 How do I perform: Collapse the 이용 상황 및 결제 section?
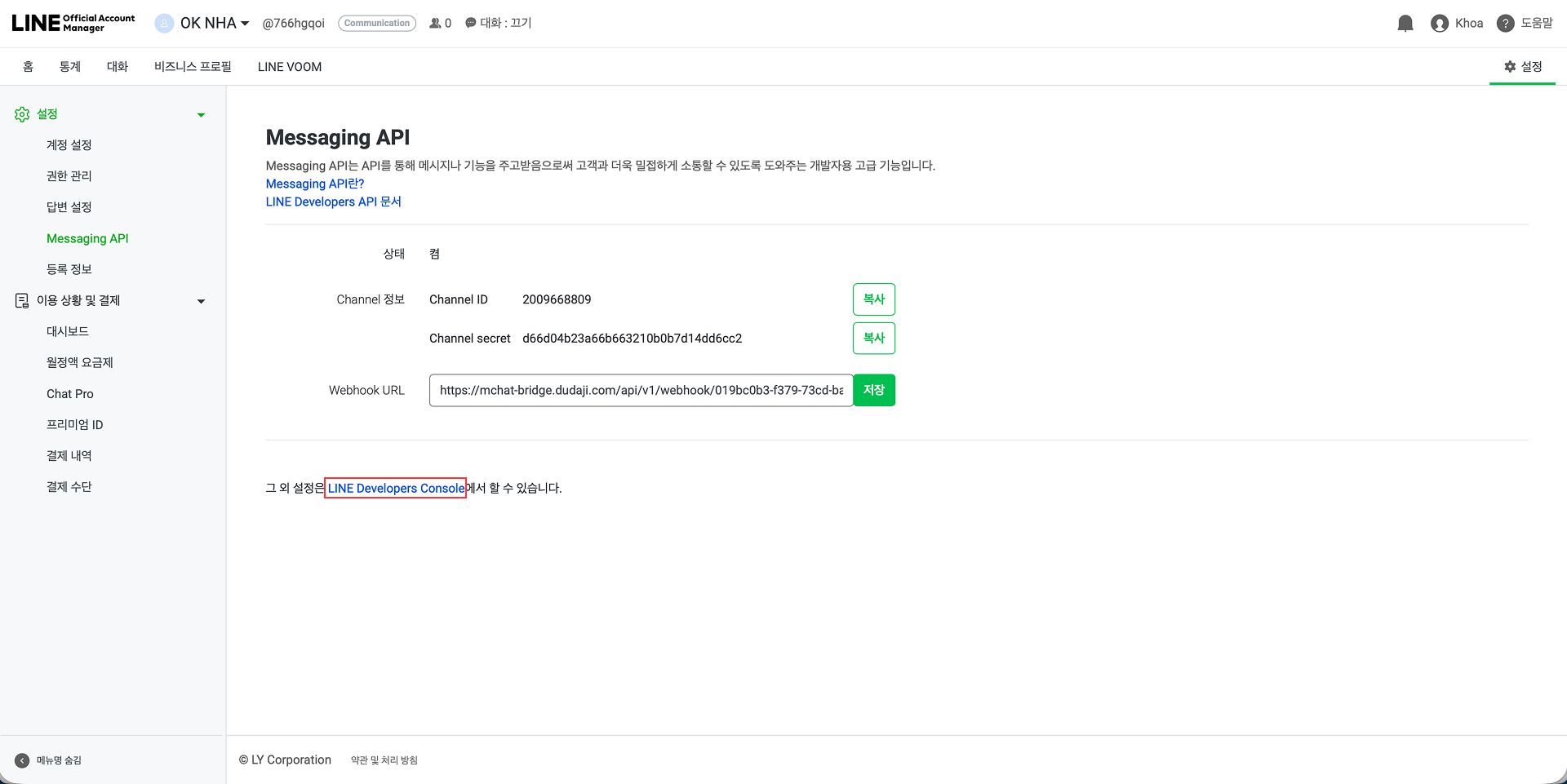coord(201,301)
